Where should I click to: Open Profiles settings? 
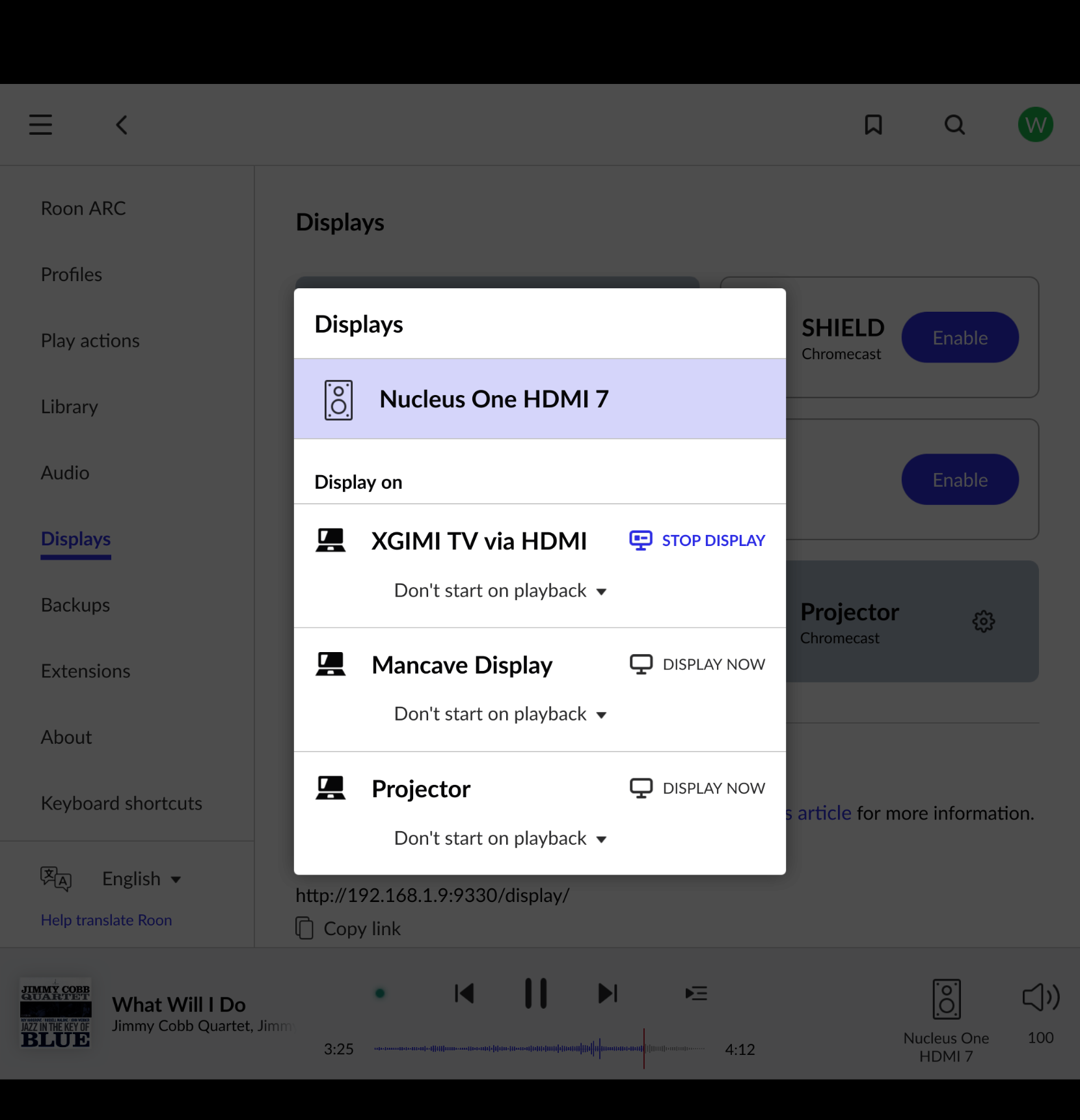[72, 275]
